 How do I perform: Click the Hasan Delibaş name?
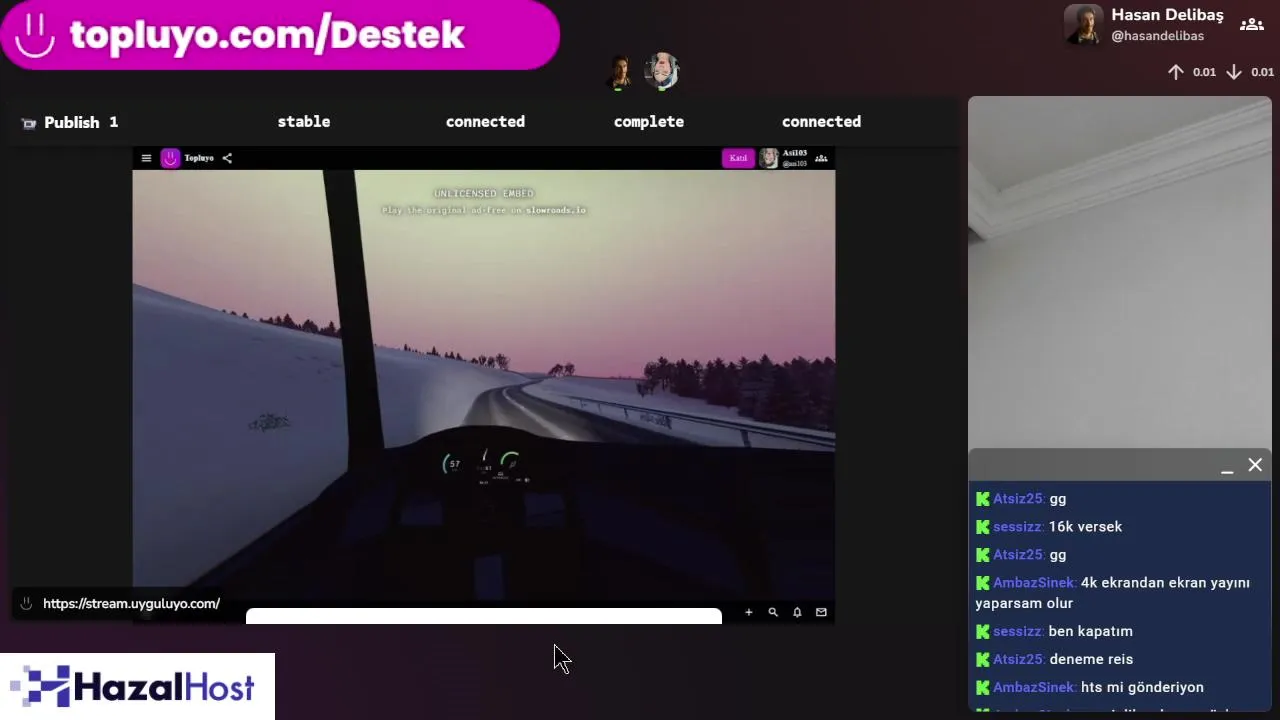click(1167, 15)
